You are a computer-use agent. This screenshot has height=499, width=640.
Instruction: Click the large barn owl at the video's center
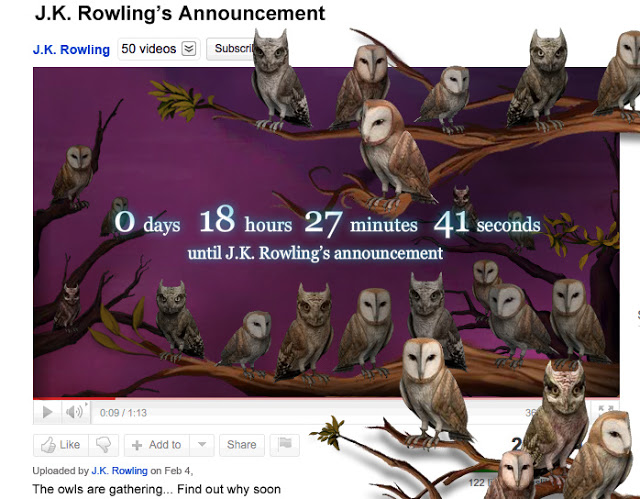pos(392,153)
